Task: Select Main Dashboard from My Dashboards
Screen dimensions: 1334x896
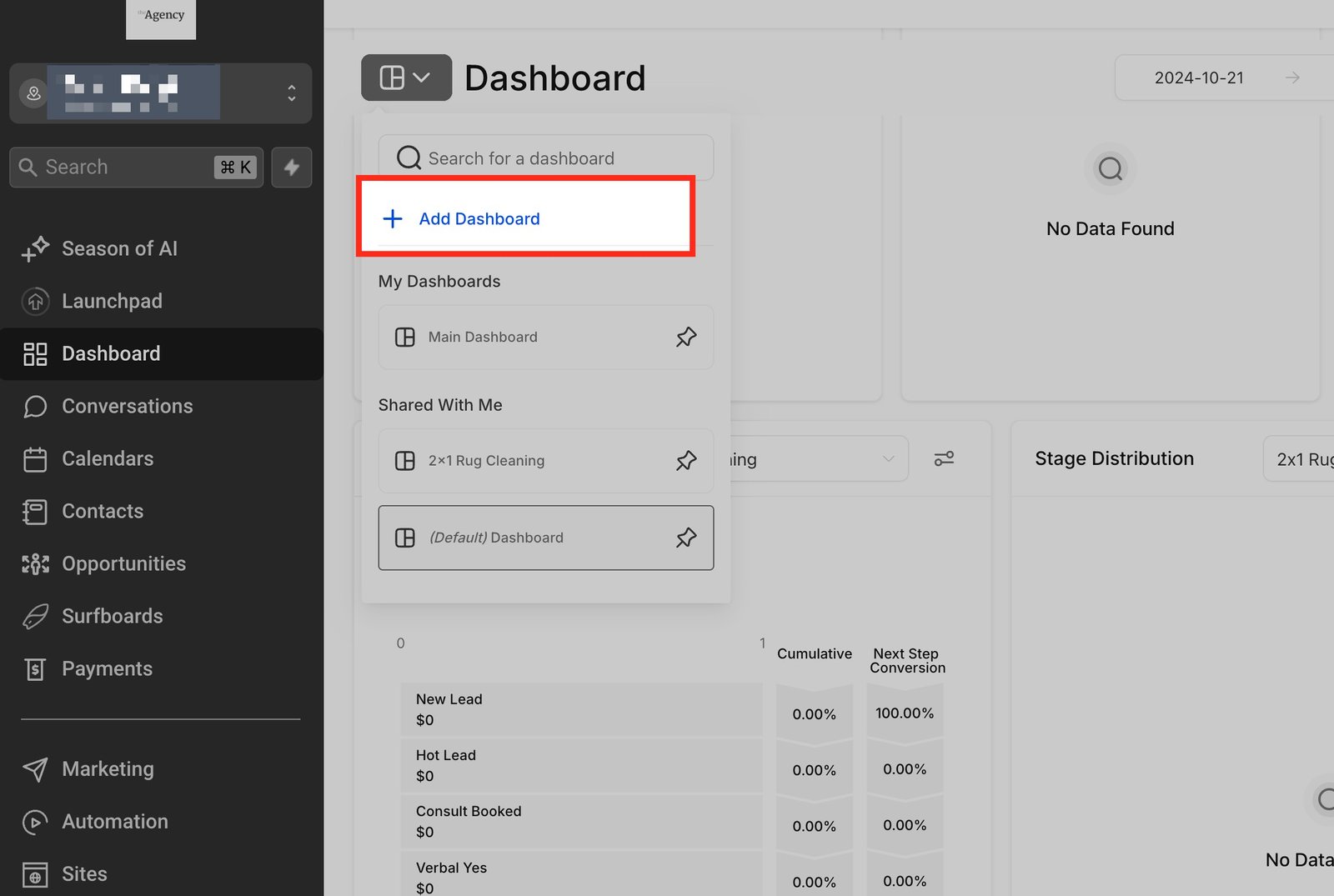Action: pyautogui.click(x=483, y=338)
